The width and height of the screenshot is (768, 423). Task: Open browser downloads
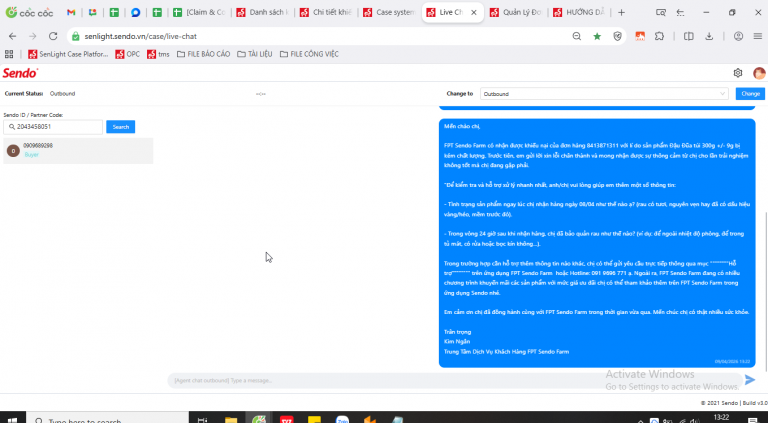coord(709,36)
